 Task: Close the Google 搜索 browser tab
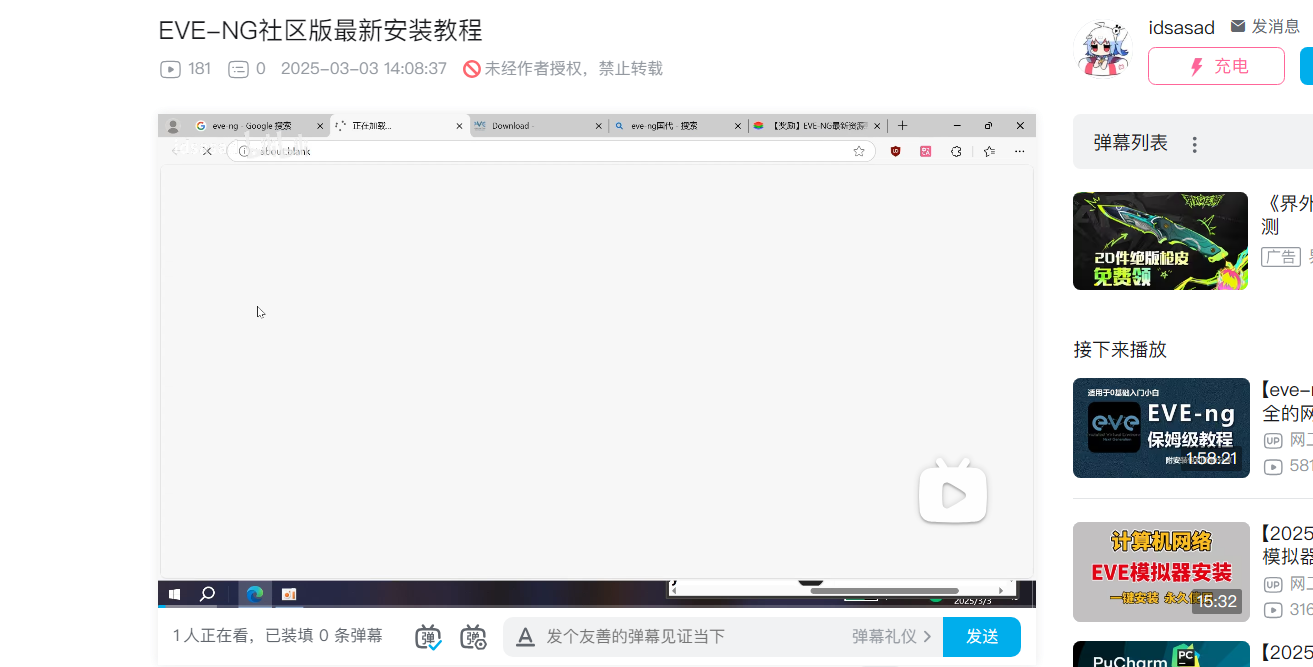pyautogui.click(x=320, y=126)
